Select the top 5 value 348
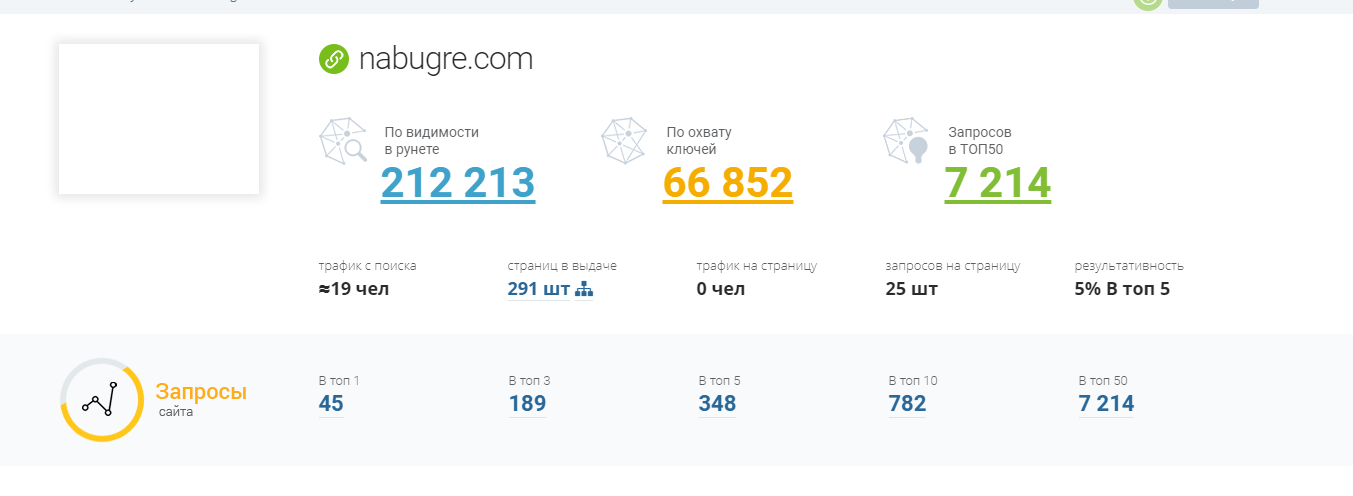Image resolution: width=1353 pixels, height=496 pixels. point(717,404)
